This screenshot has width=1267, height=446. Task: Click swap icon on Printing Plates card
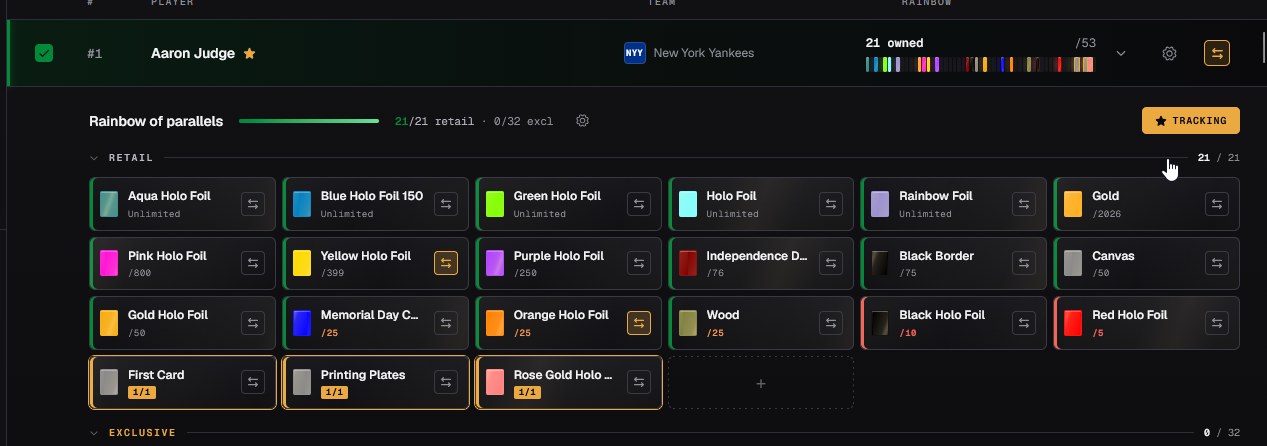[x=446, y=382]
